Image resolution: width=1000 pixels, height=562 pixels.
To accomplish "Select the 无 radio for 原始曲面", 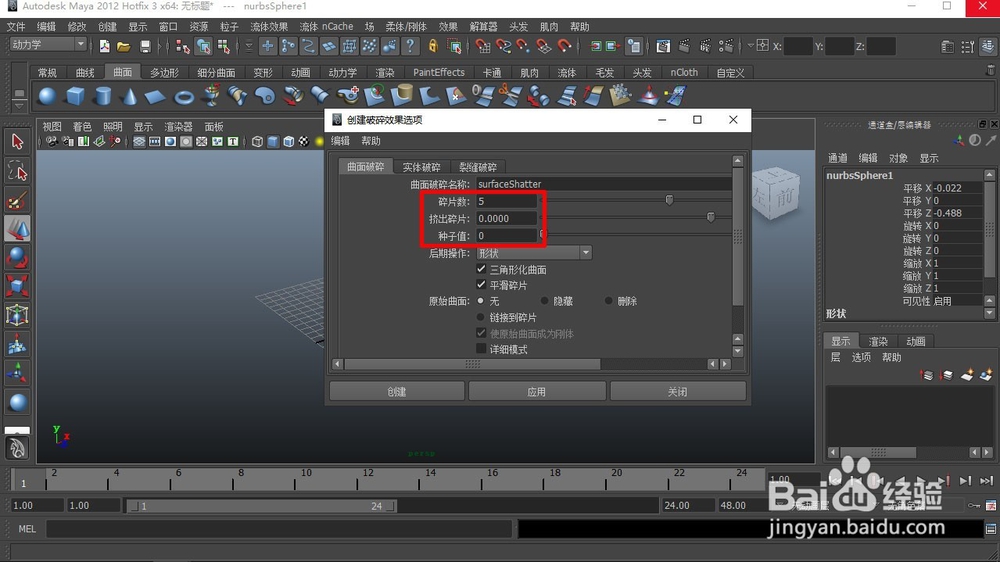I will (x=481, y=300).
